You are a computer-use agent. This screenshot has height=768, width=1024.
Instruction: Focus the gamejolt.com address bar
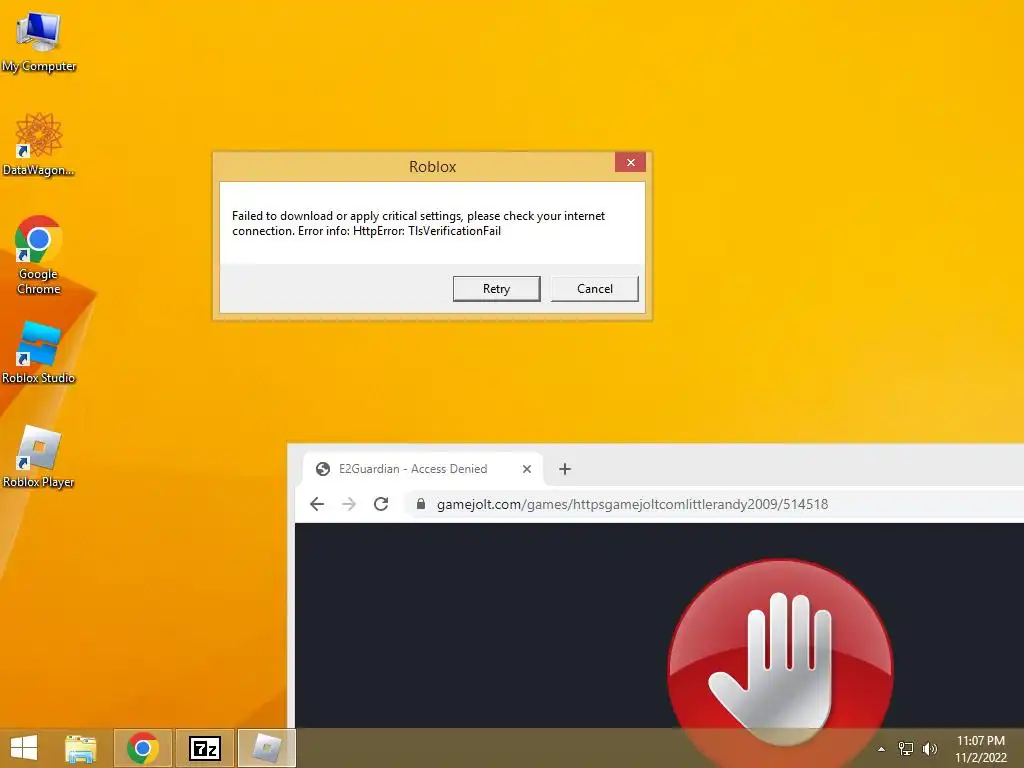tap(715, 504)
